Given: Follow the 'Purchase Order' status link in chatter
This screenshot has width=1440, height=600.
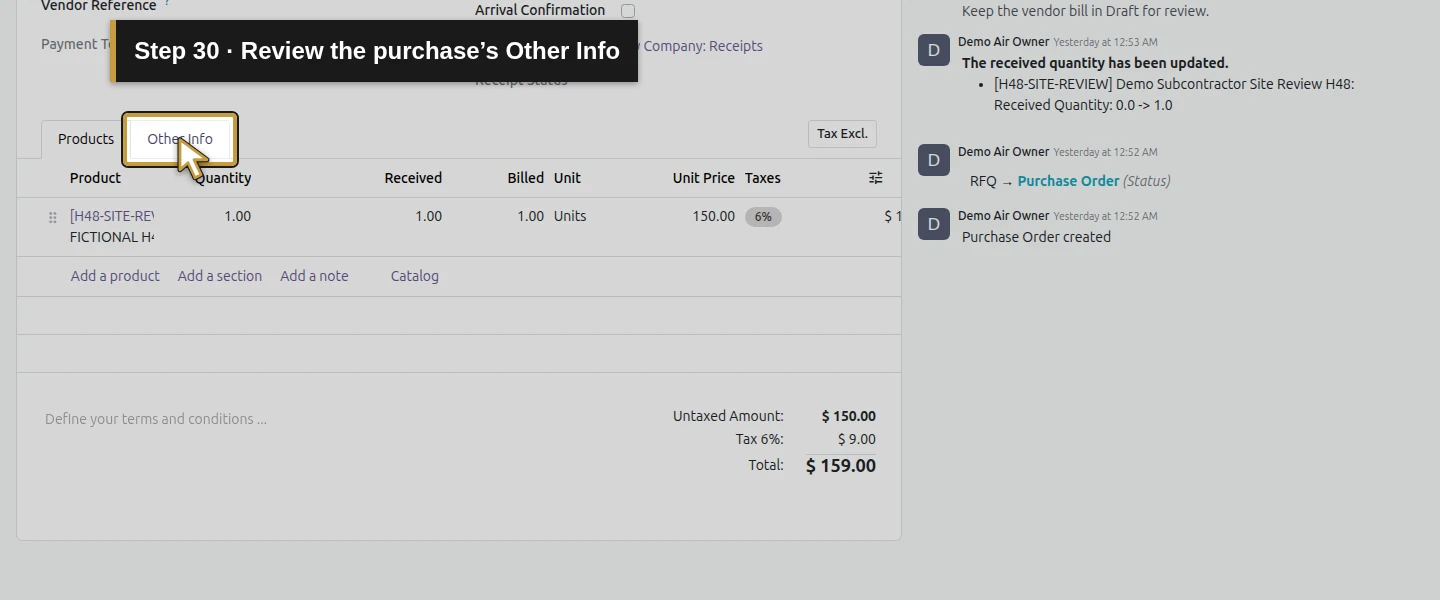Looking at the screenshot, I should (1068, 181).
